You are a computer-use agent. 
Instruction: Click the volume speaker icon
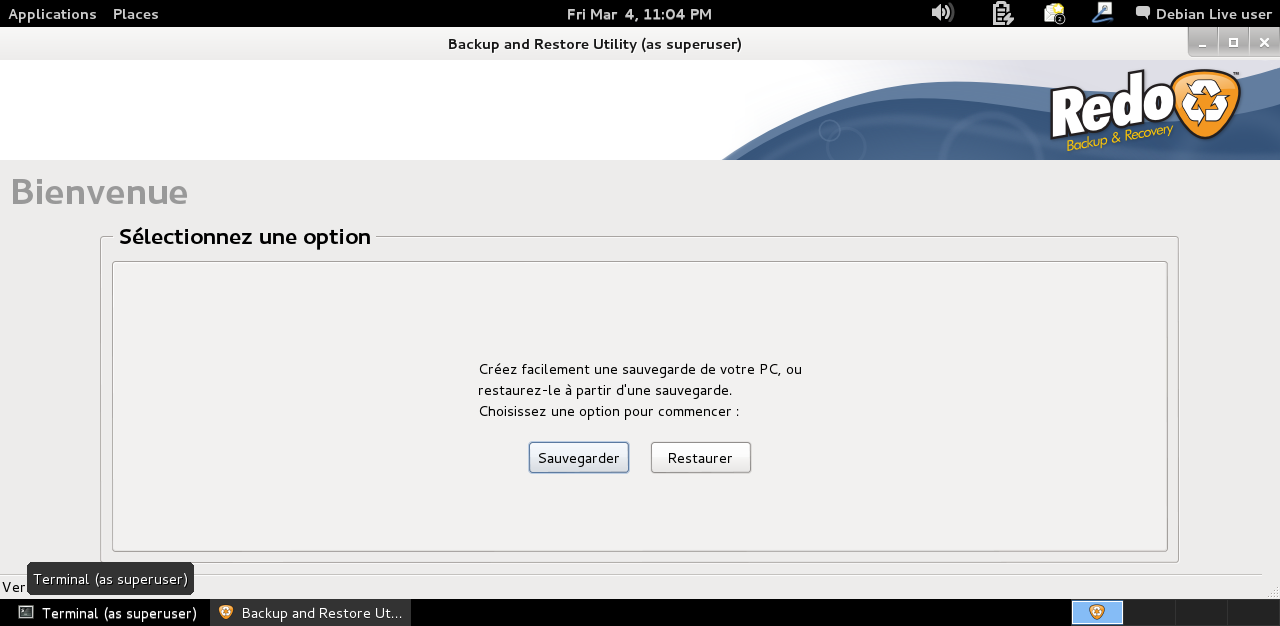pos(941,13)
